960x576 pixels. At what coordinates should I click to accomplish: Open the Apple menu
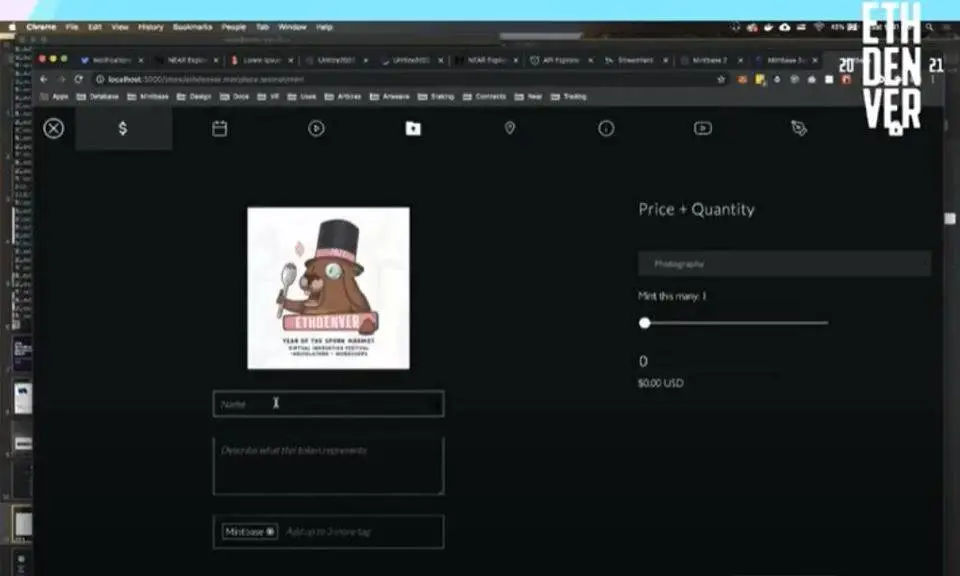tap(12, 28)
